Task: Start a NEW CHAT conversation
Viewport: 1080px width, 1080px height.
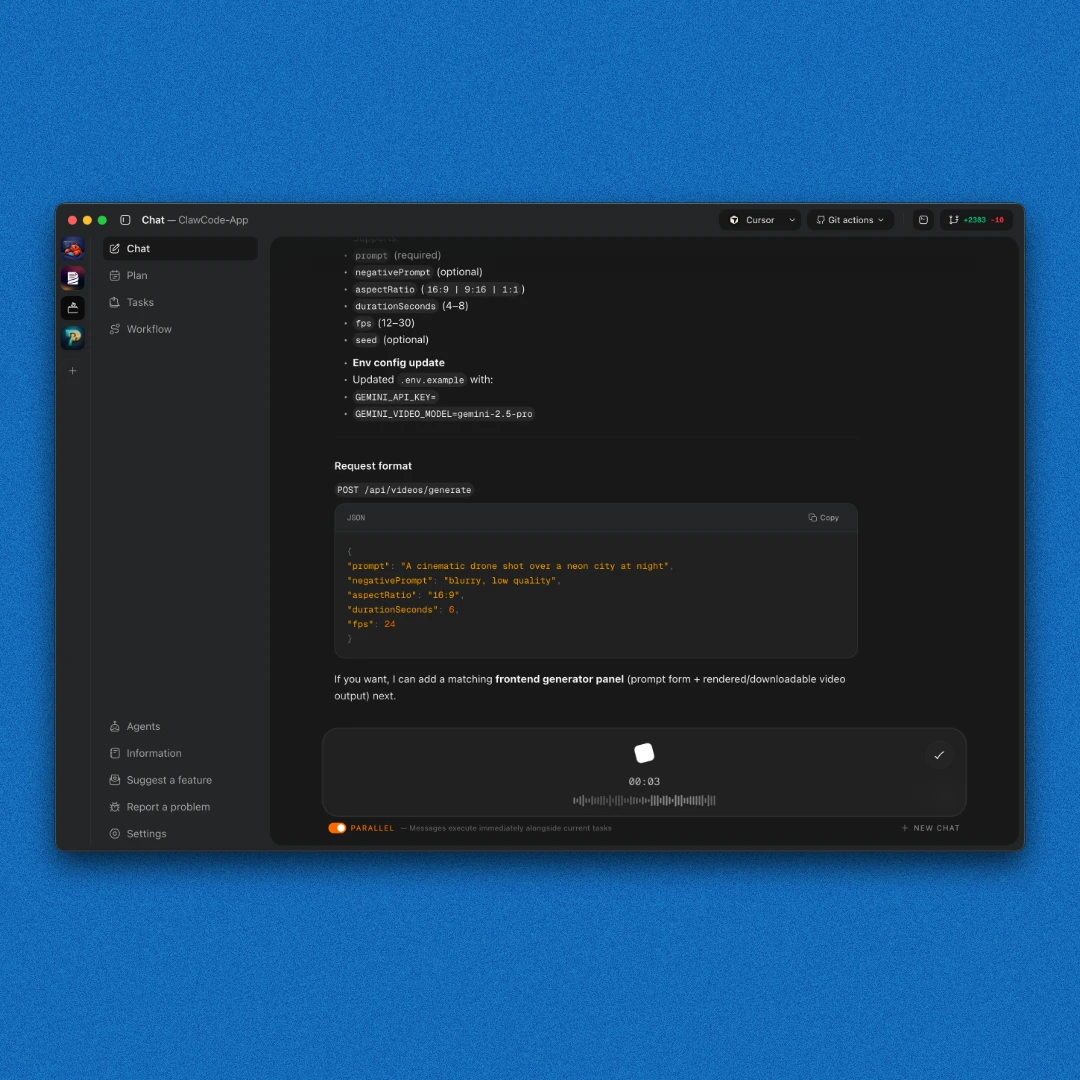Action: (x=930, y=828)
